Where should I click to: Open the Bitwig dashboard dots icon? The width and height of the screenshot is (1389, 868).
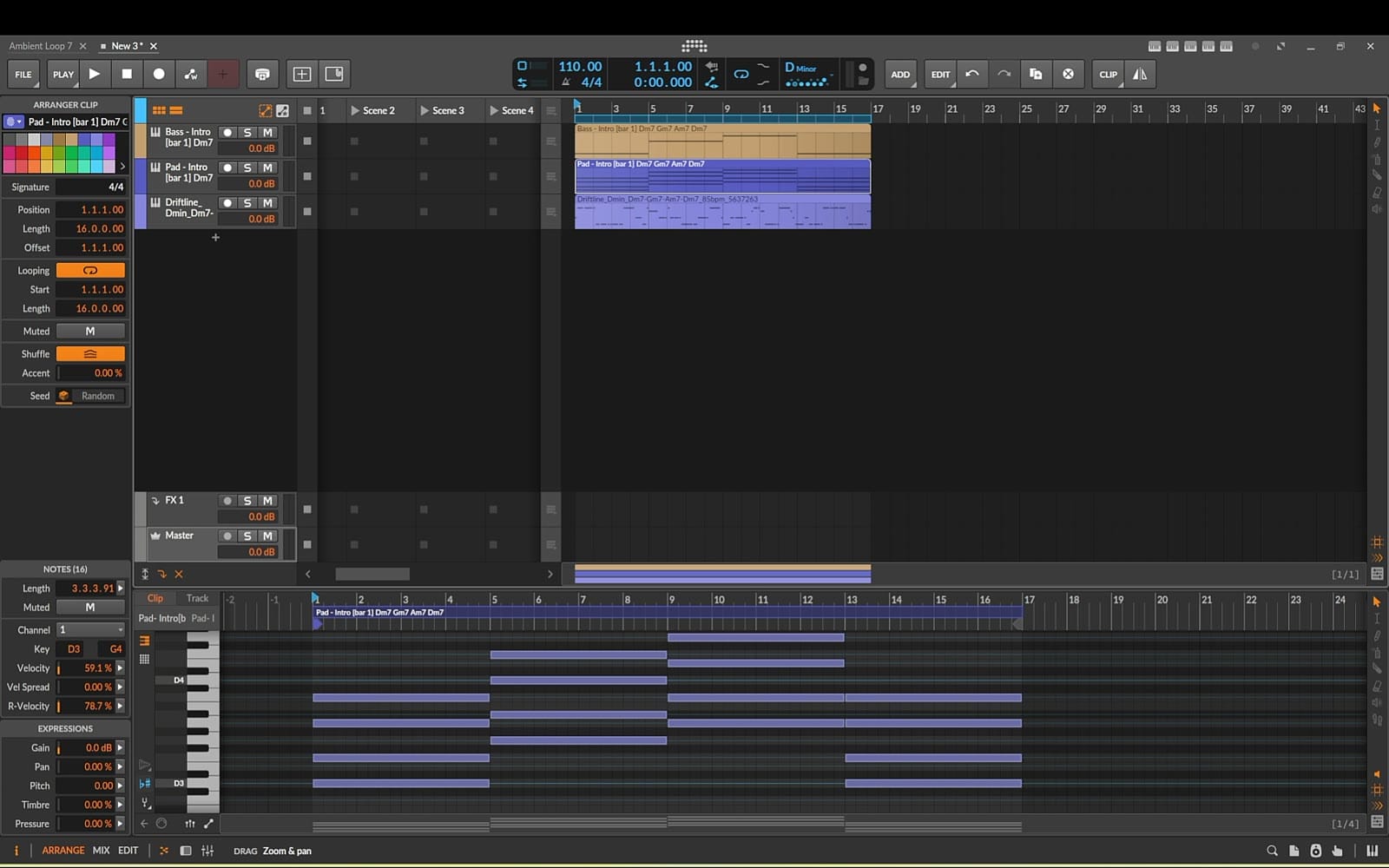[694, 46]
